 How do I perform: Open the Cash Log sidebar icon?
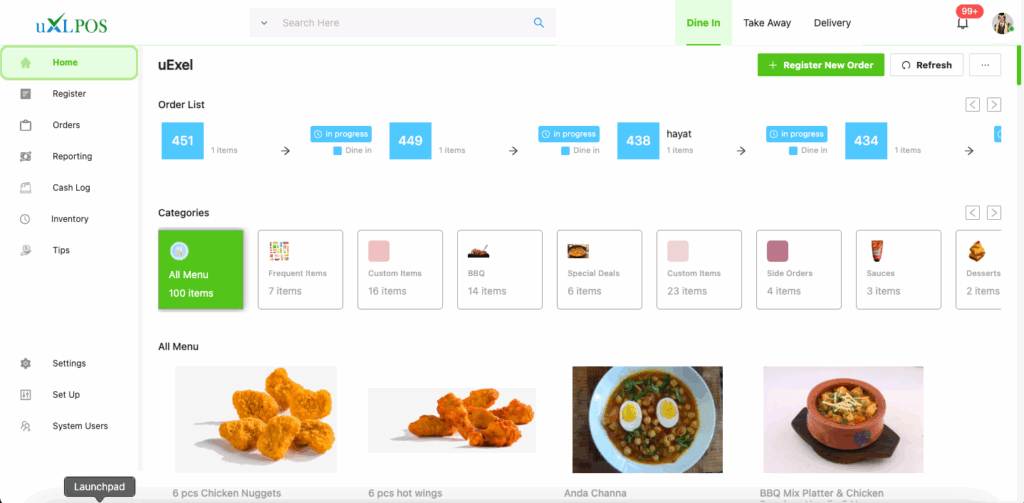25,188
